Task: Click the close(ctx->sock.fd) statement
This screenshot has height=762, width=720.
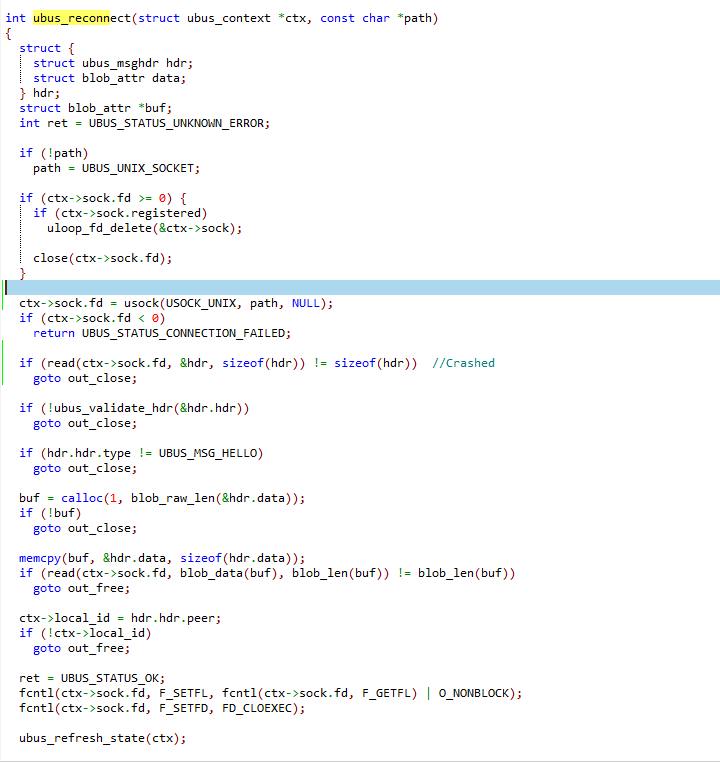Action: click(102, 258)
